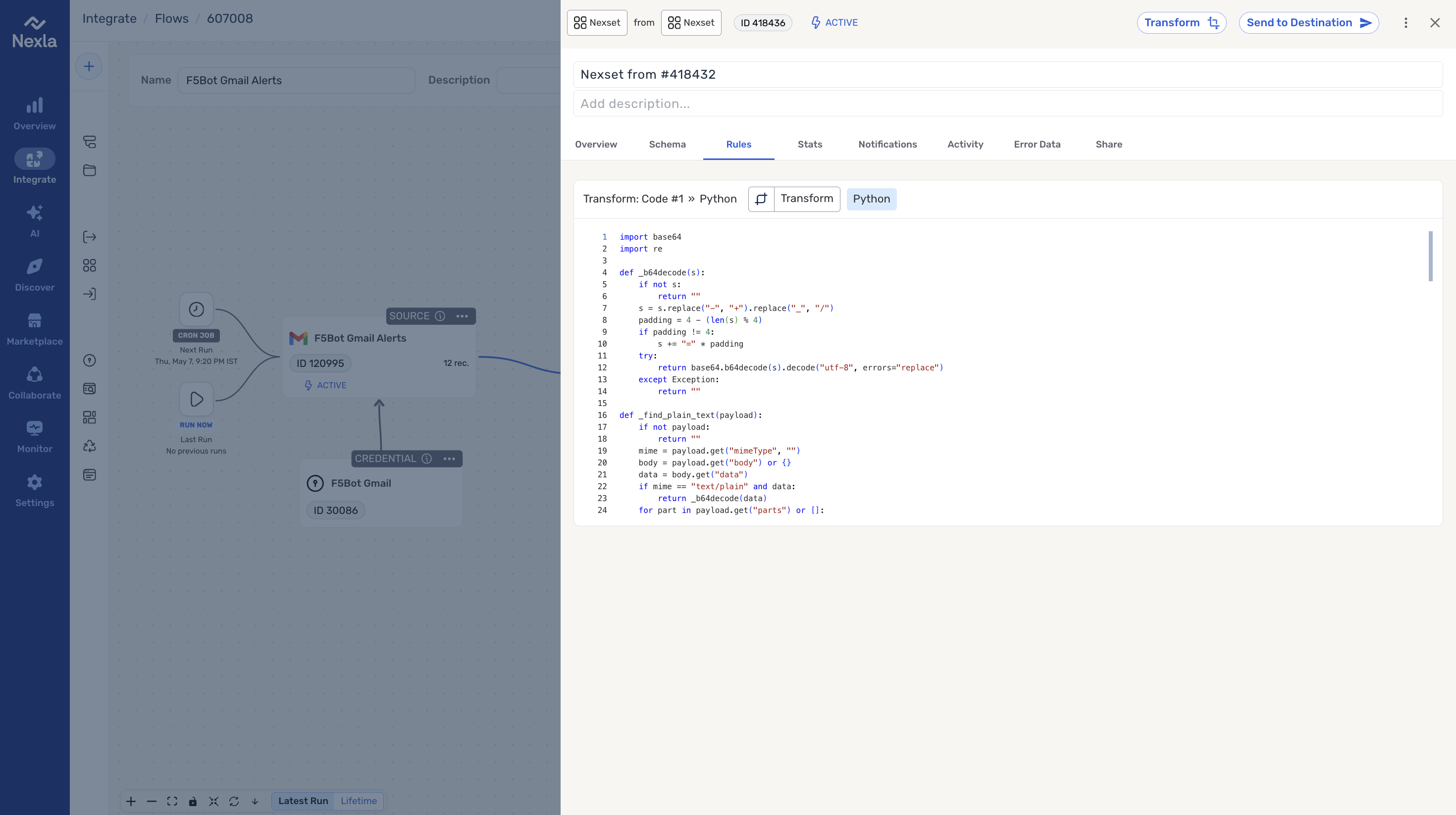This screenshot has height=815, width=1456.
Task: Click the Nexset name field
Action: pos(1008,75)
